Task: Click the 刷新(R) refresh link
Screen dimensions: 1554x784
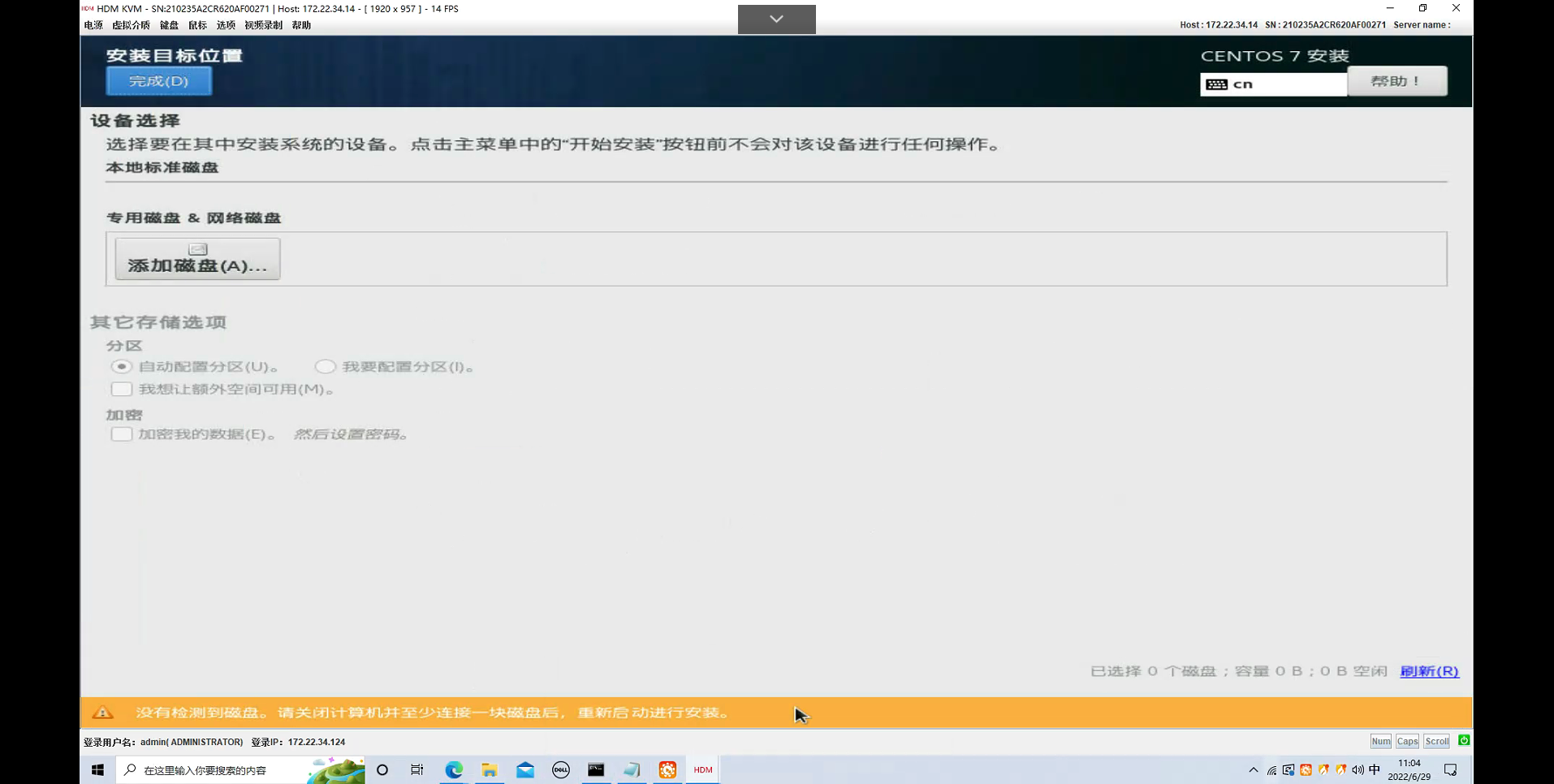Action: tap(1429, 671)
